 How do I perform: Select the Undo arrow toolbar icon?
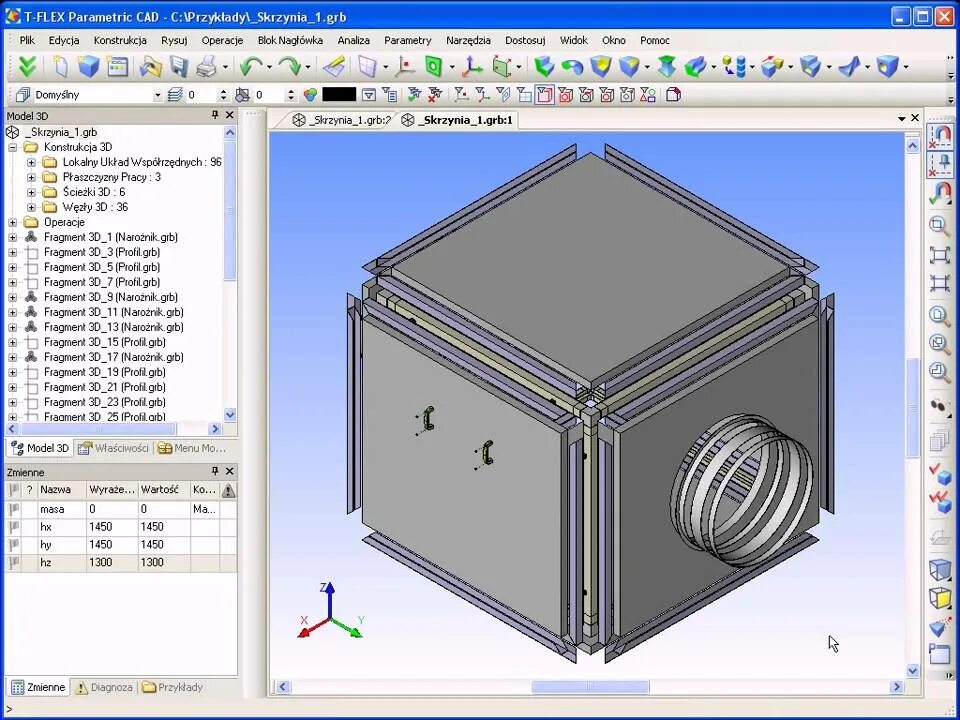pos(252,67)
